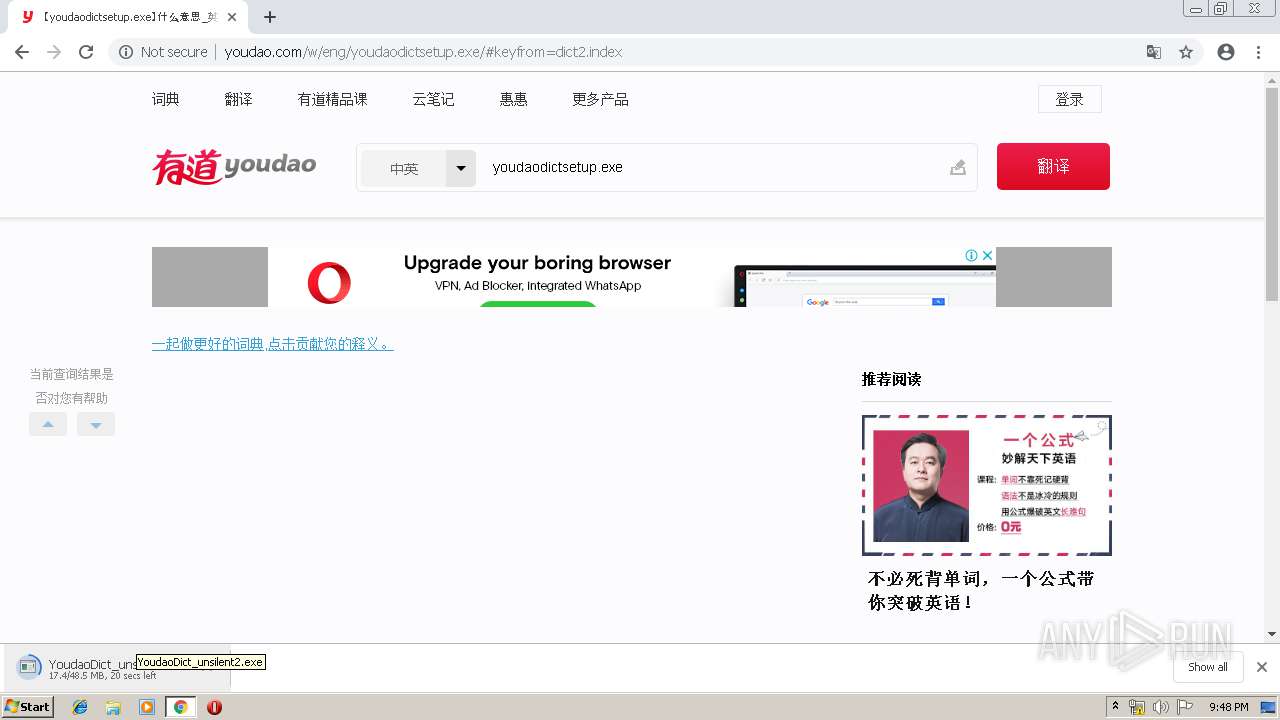Launch Internet Explorer from taskbar

tap(80, 707)
